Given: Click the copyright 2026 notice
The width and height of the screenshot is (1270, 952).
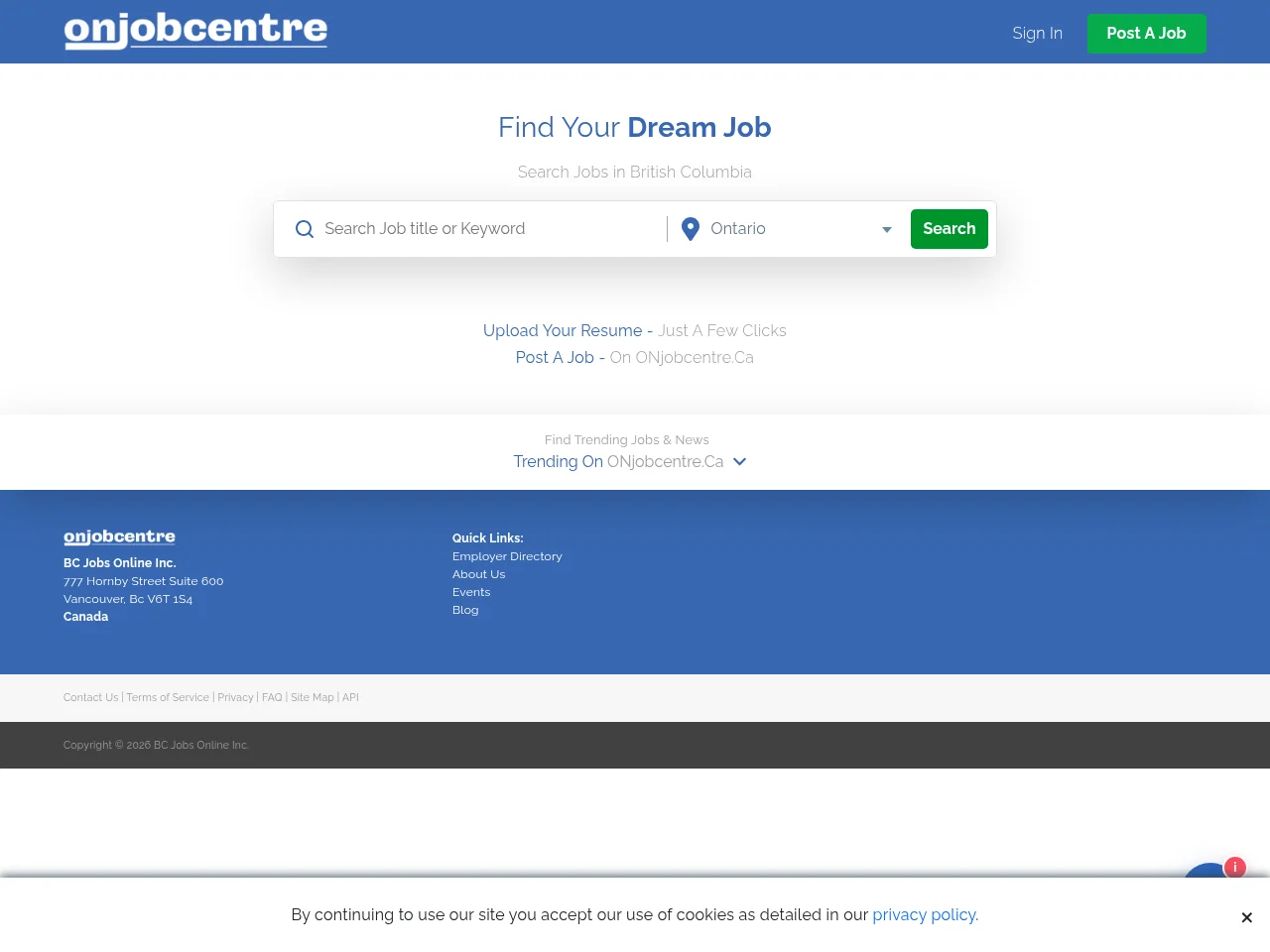Looking at the screenshot, I should (x=156, y=746).
